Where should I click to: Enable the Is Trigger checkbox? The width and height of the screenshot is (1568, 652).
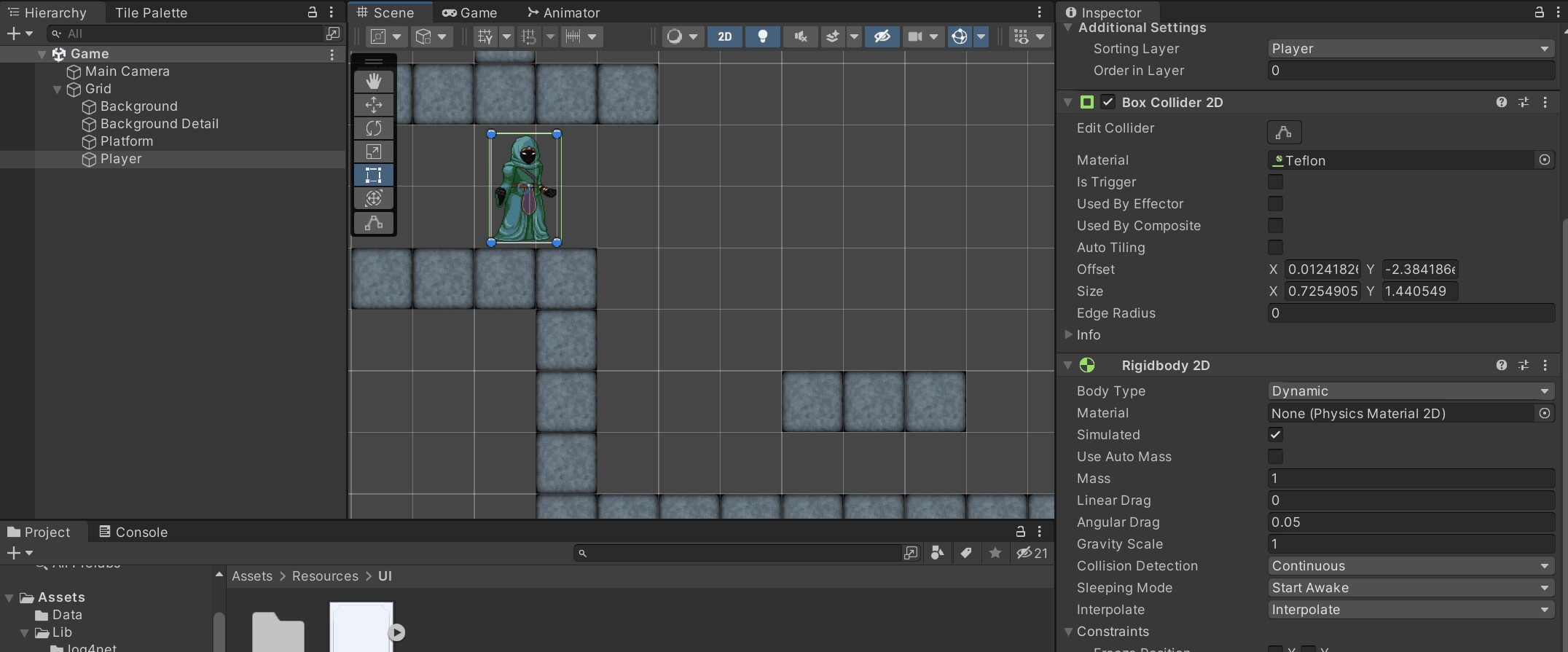click(1275, 182)
